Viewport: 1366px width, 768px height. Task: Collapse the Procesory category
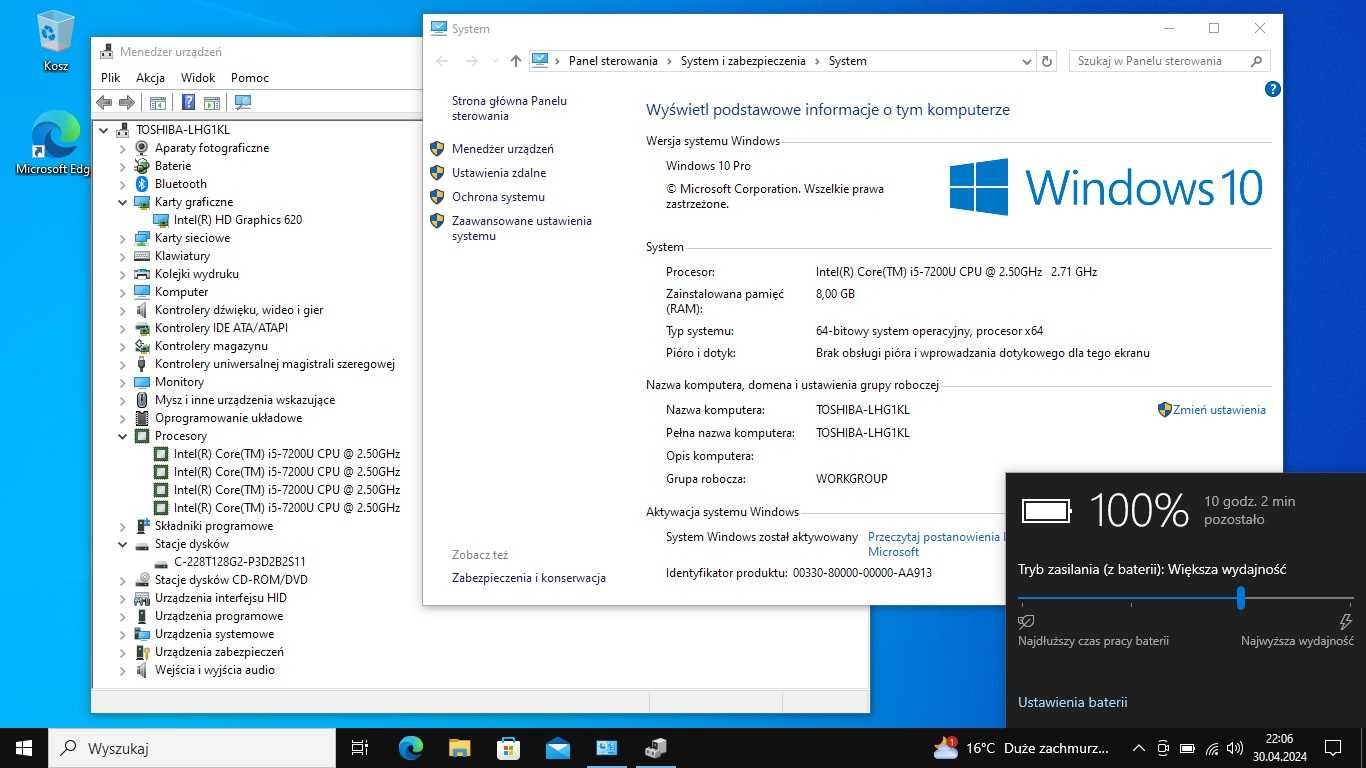point(123,436)
